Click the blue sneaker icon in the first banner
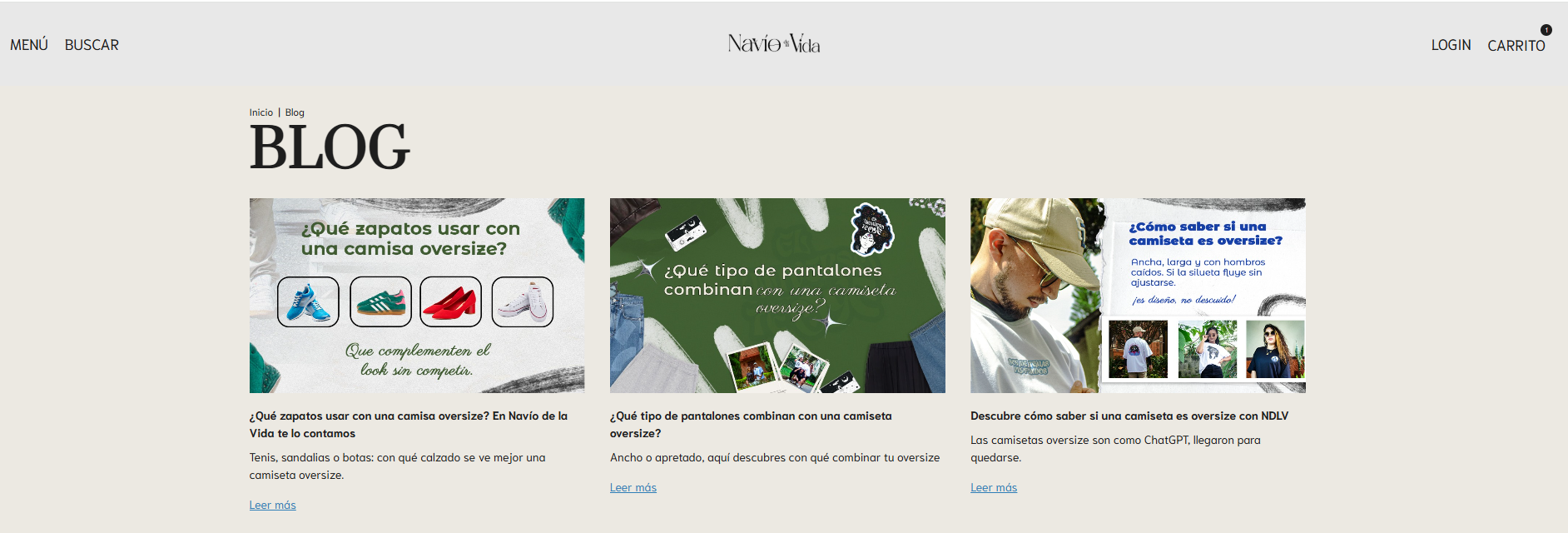 click(x=308, y=301)
